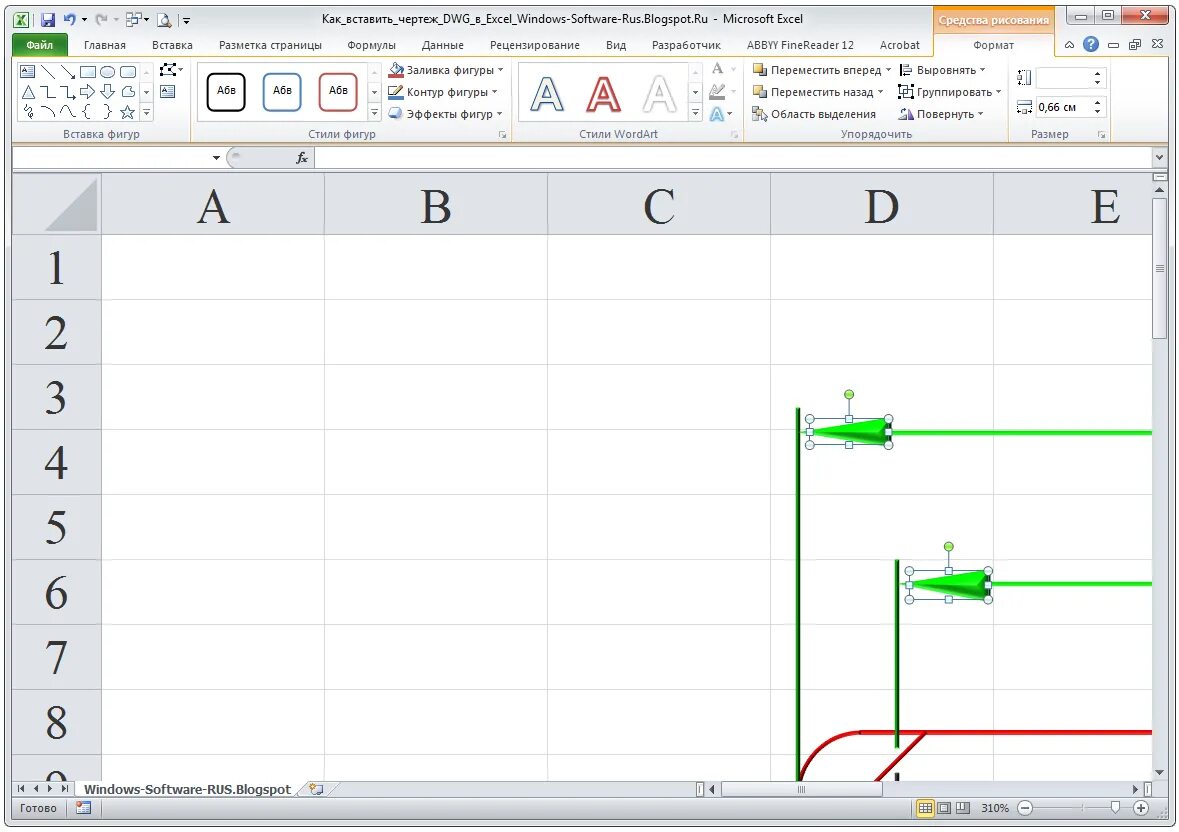
Task: Switch to Формулы tab
Action: point(371,45)
